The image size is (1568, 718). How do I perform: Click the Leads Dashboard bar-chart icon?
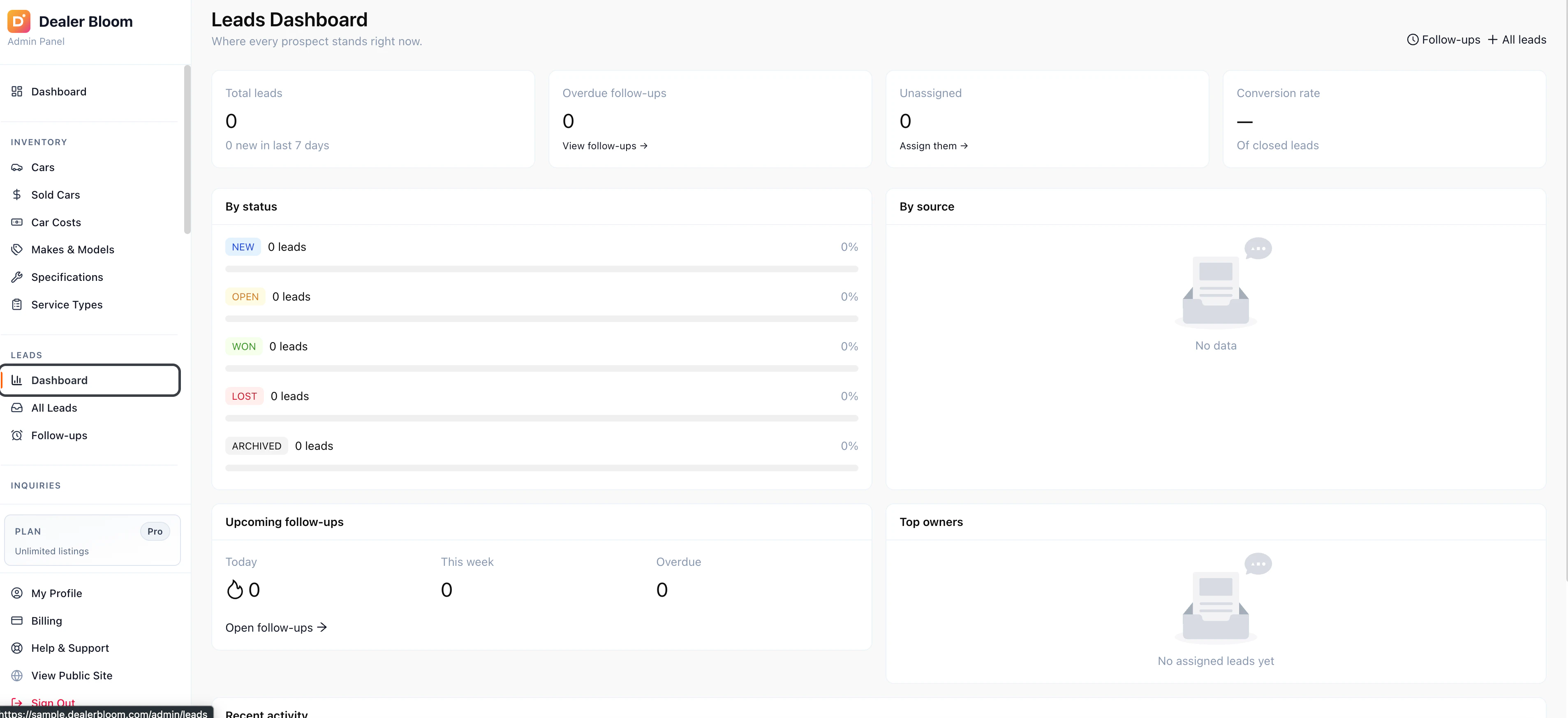[x=16, y=380]
